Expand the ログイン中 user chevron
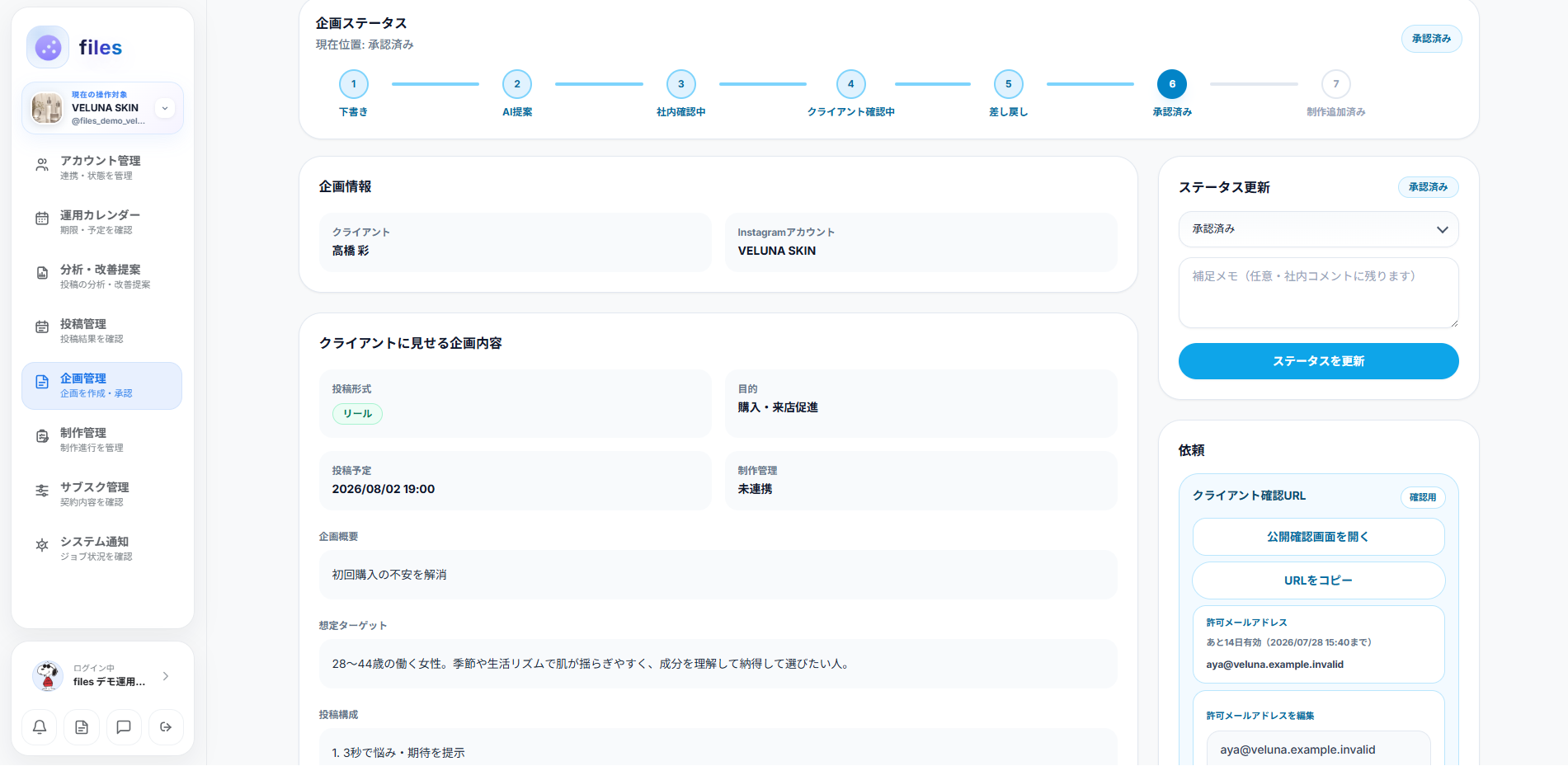 click(166, 676)
